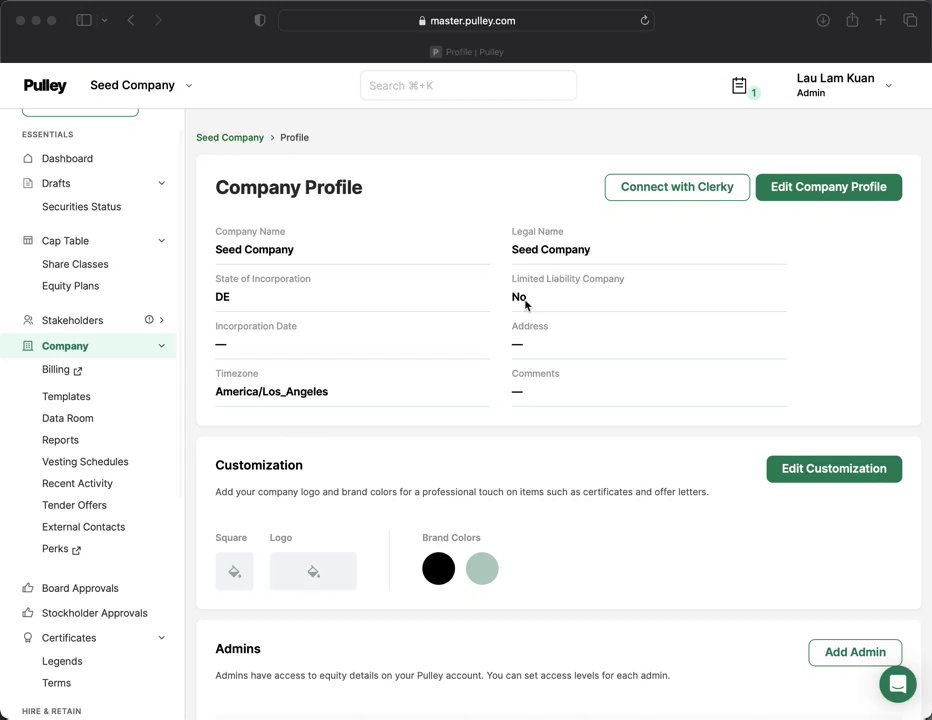Screen dimensions: 932x720
Task: Click the Drafts document icon
Action: click(28, 183)
